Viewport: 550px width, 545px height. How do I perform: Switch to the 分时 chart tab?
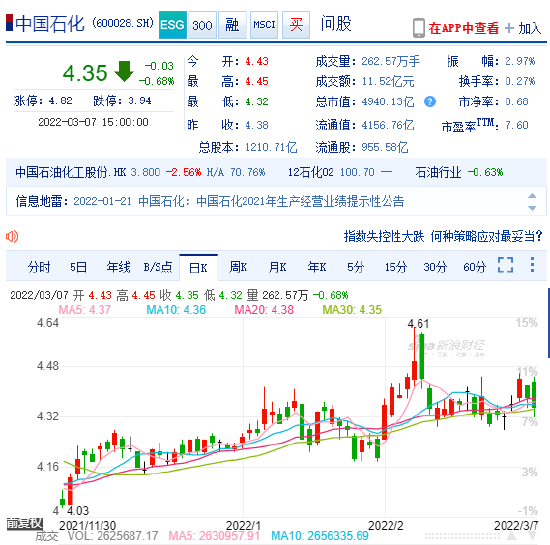click(39, 267)
